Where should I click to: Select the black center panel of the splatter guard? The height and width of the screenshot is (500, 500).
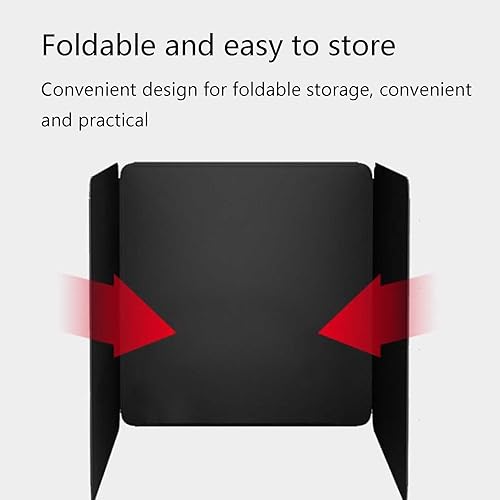coord(247,294)
